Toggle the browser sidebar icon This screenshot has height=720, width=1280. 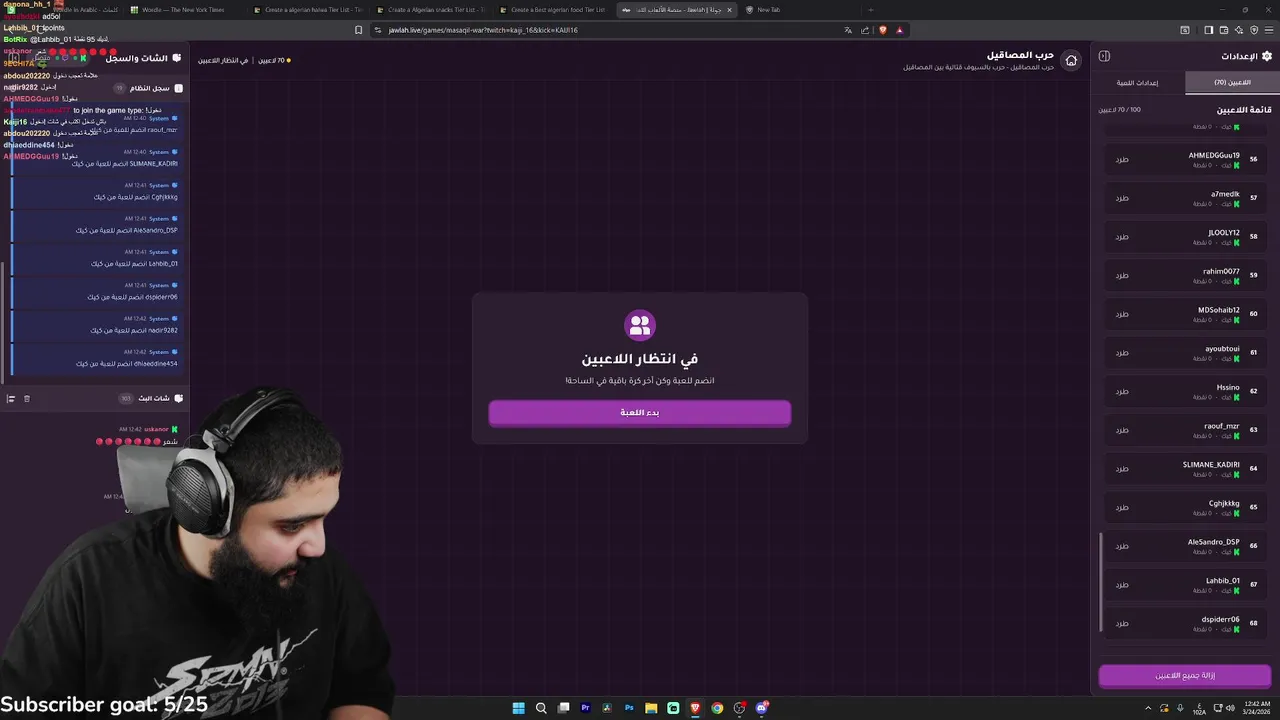pyautogui.click(x=1208, y=30)
